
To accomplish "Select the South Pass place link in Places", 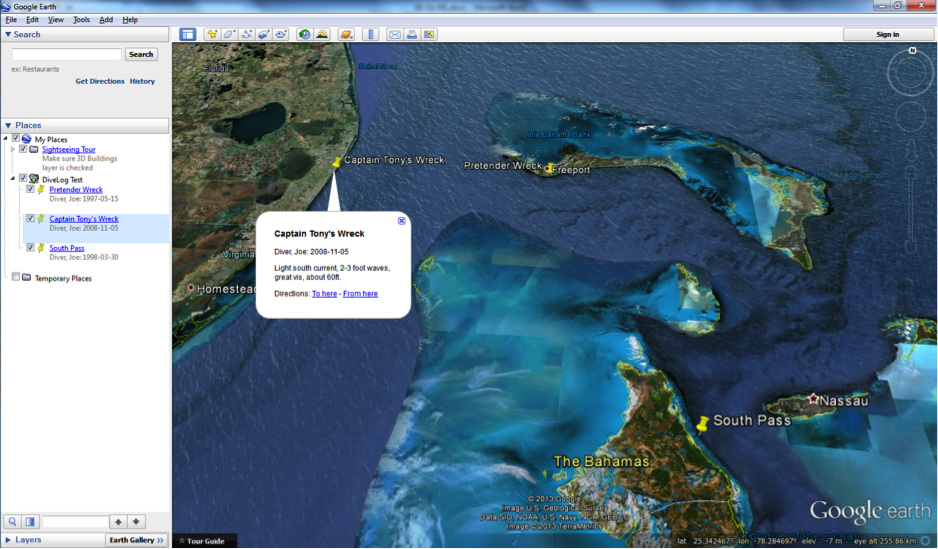I will [x=66, y=248].
